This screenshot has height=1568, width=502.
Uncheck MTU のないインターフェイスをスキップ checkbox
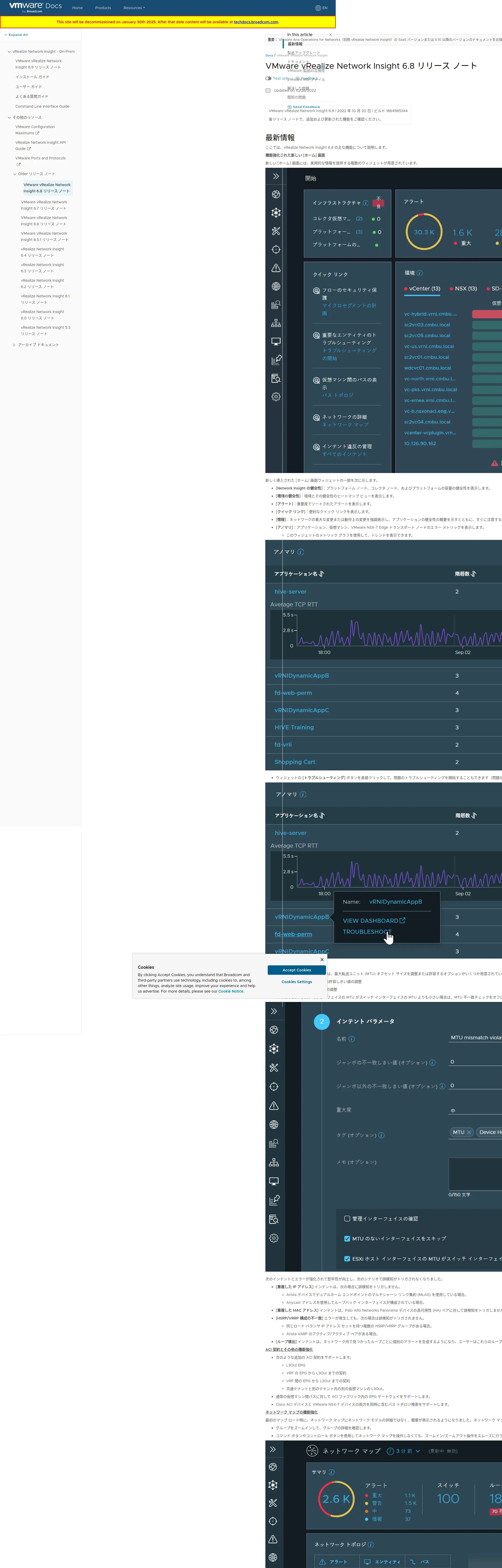pos(347,1238)
